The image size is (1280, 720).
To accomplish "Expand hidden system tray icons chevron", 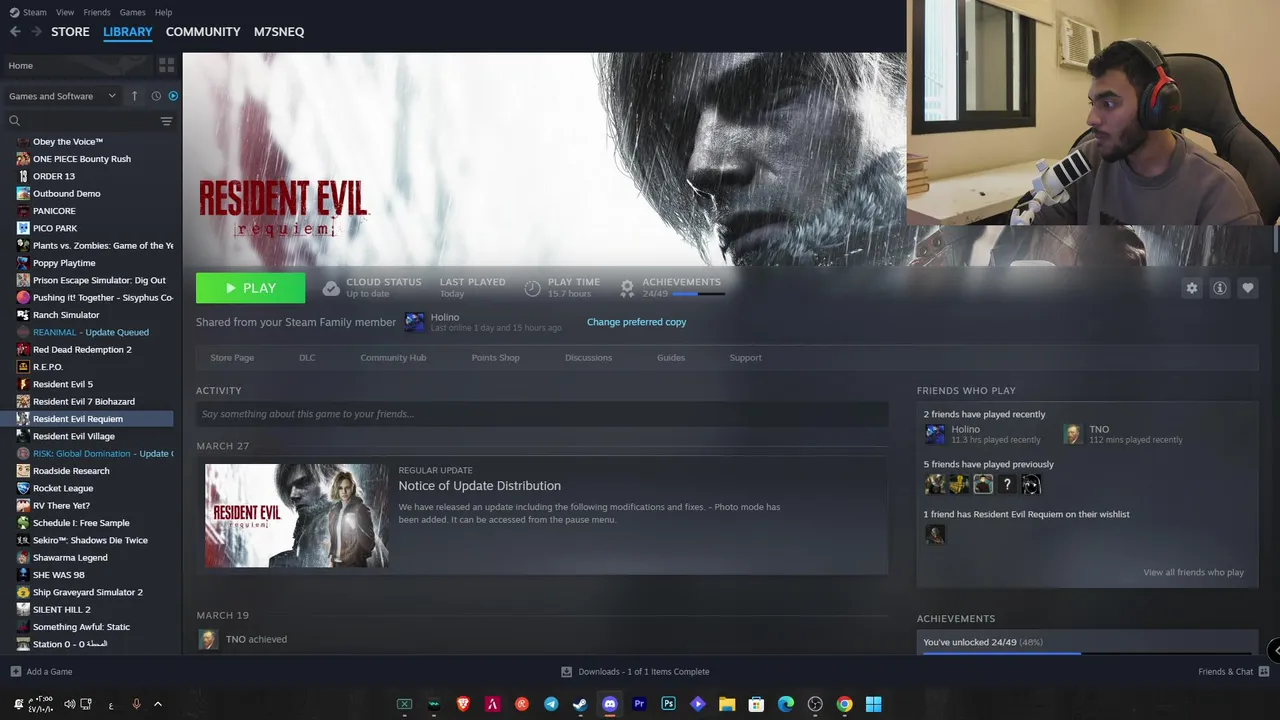I will [158, 704].
